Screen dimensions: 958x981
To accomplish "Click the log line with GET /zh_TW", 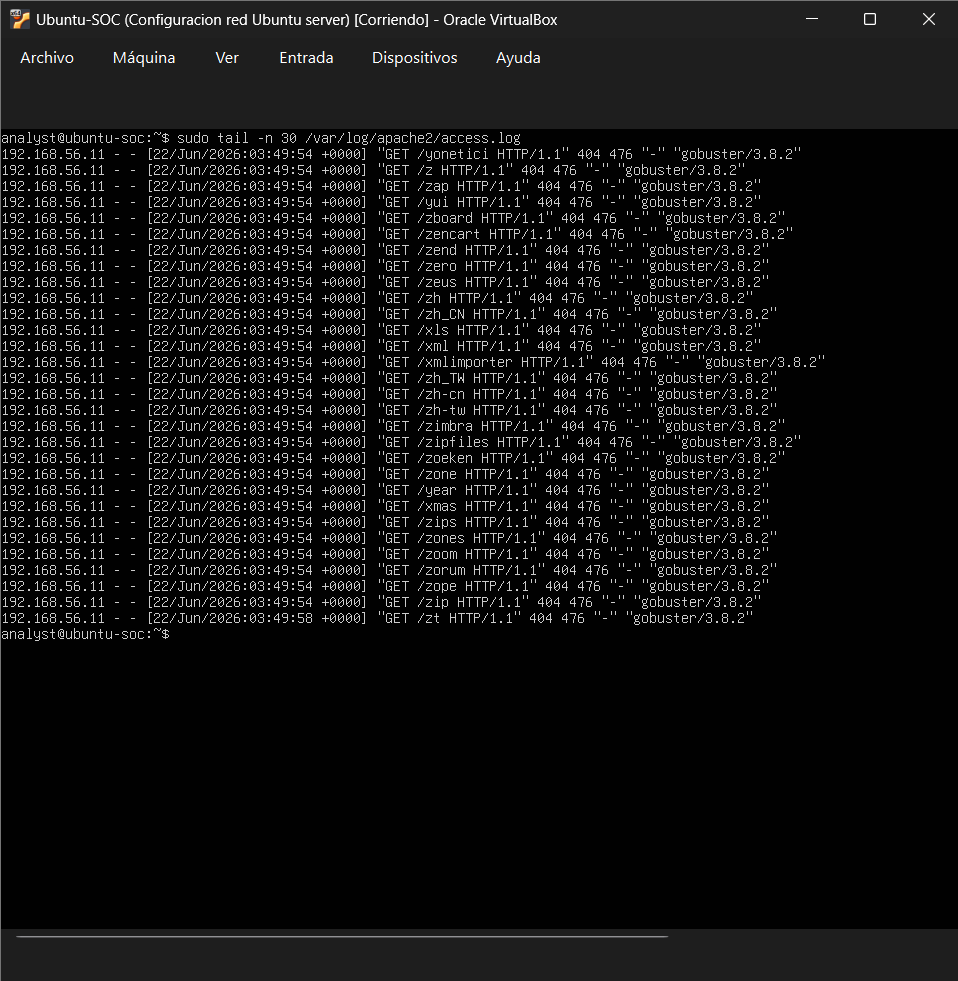I will coord(389,378).
